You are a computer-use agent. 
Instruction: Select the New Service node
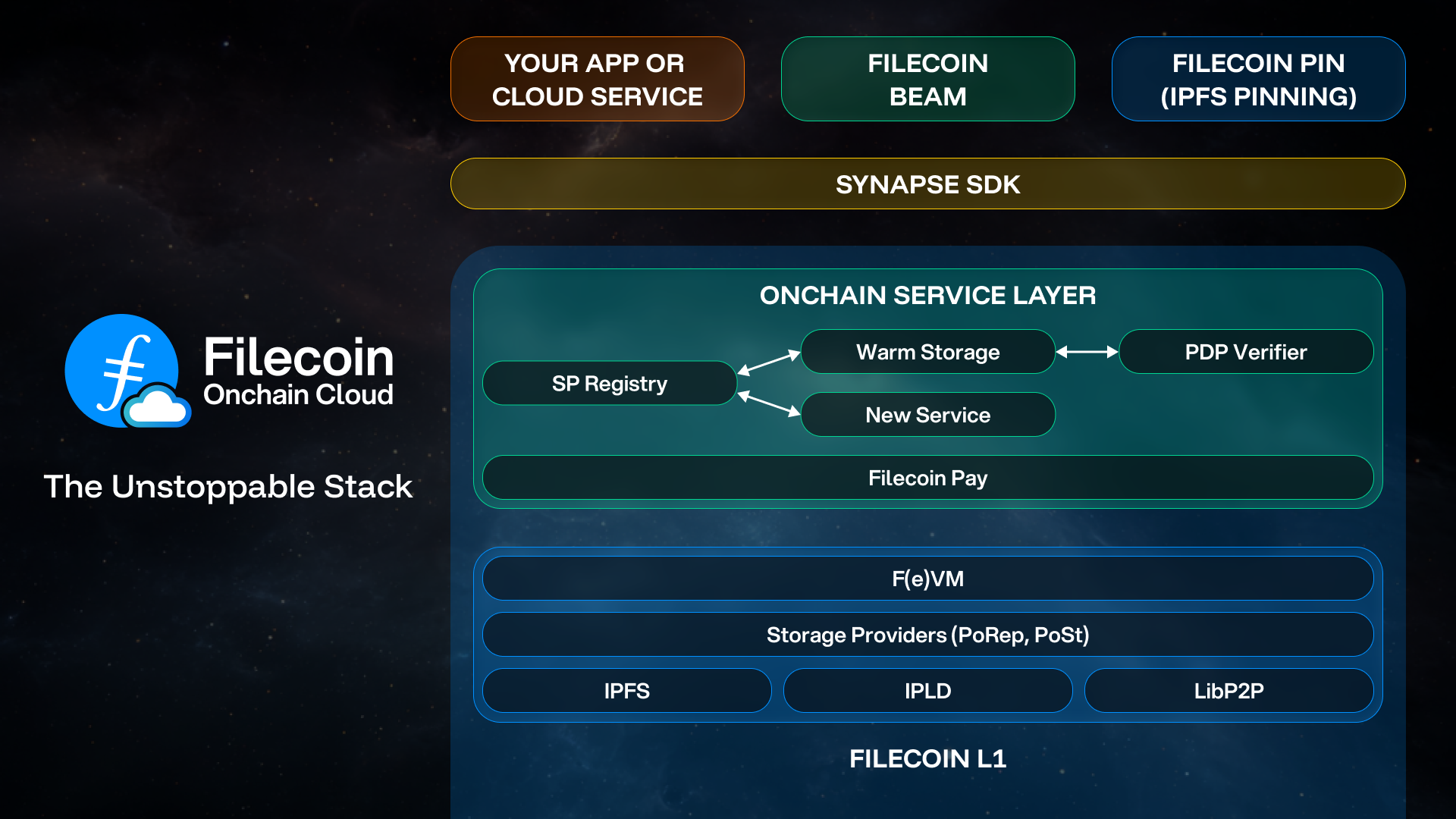tap(927, 415)
